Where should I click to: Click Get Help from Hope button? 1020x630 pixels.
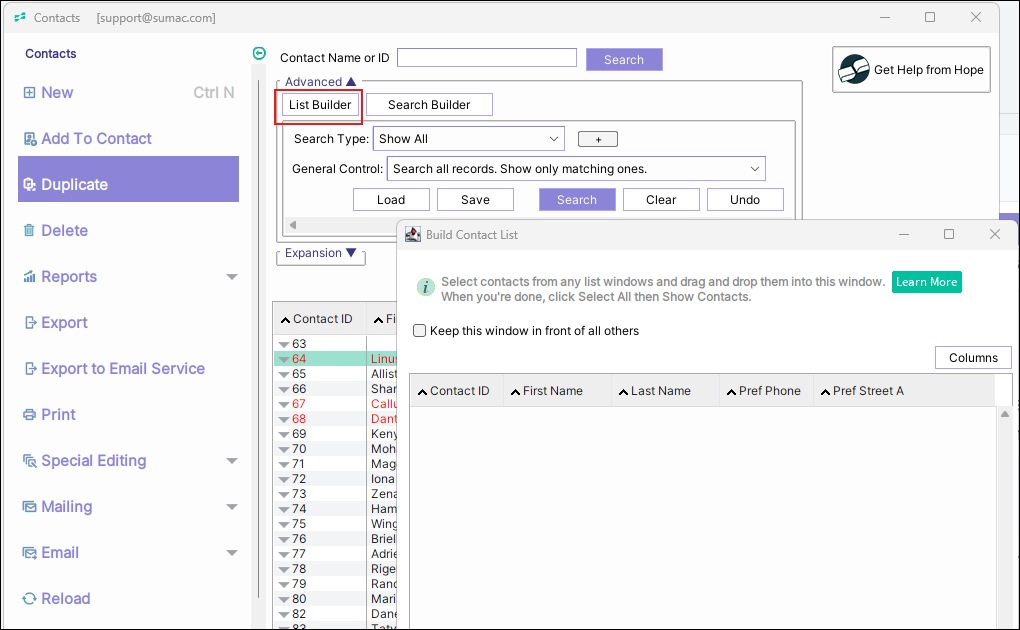[911, 70]
